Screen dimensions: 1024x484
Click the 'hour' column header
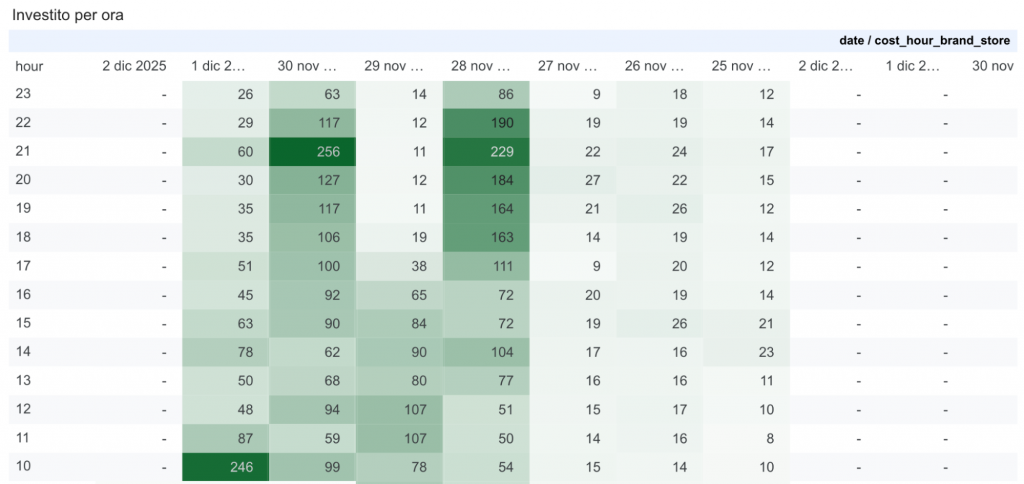(x=29, y=66)
